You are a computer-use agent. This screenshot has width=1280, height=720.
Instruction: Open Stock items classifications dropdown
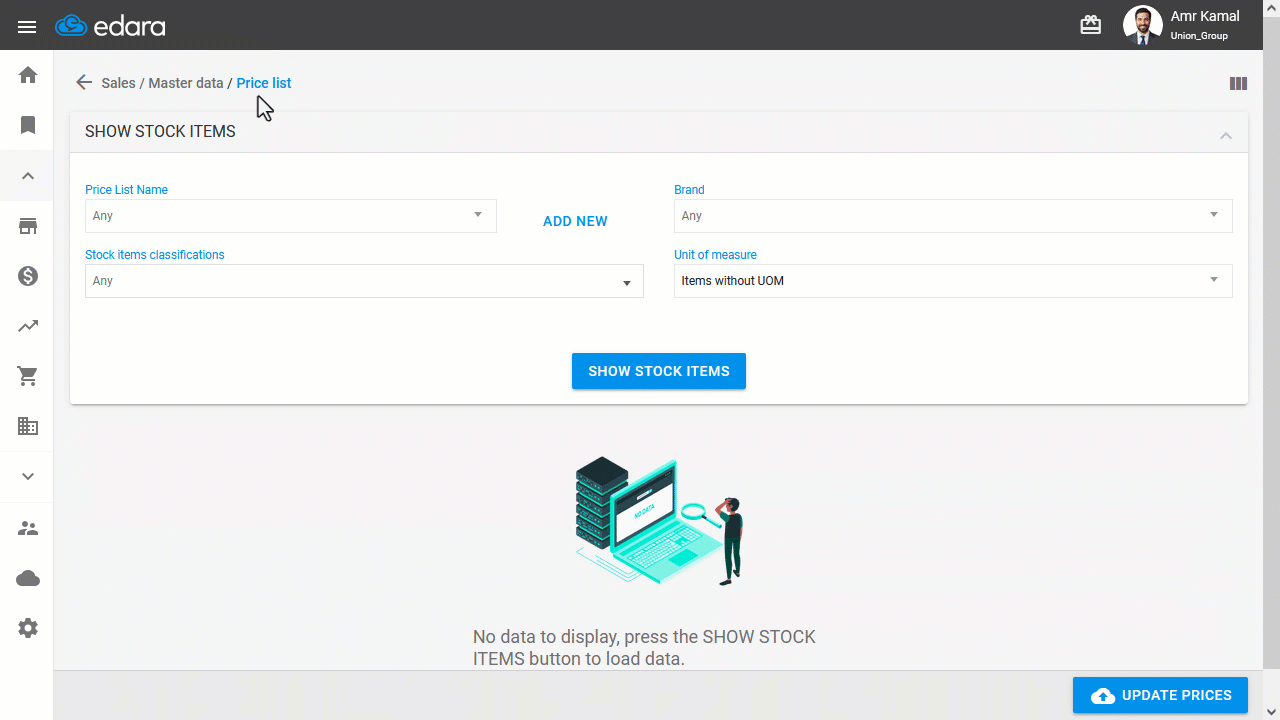pos(364,281)
